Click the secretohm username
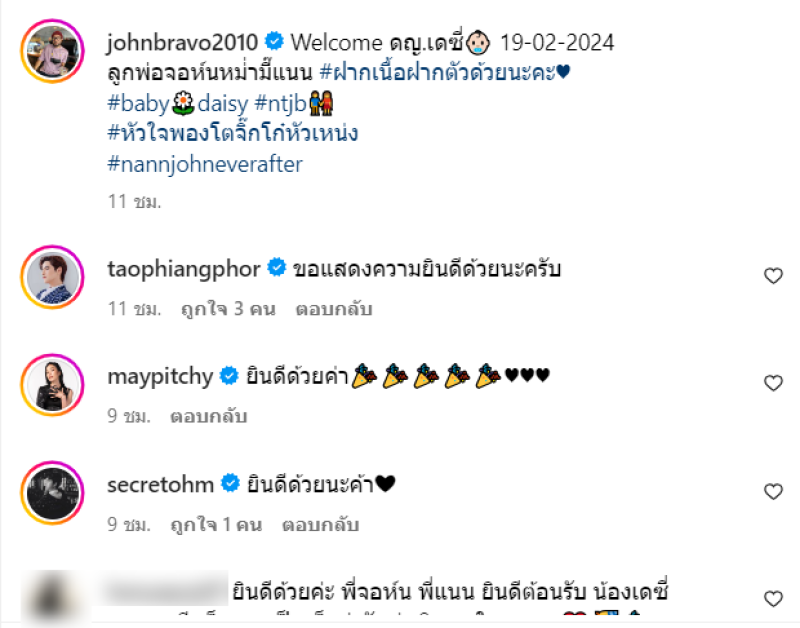The width and height of the screenshot is (800, 628). point(160,485)
